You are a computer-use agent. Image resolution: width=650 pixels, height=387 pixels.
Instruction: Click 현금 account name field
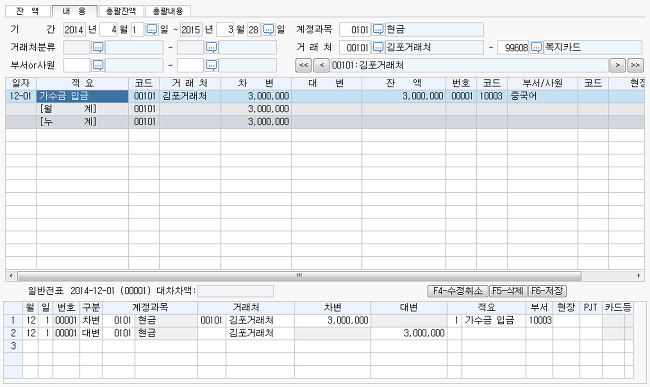(434, 29)
